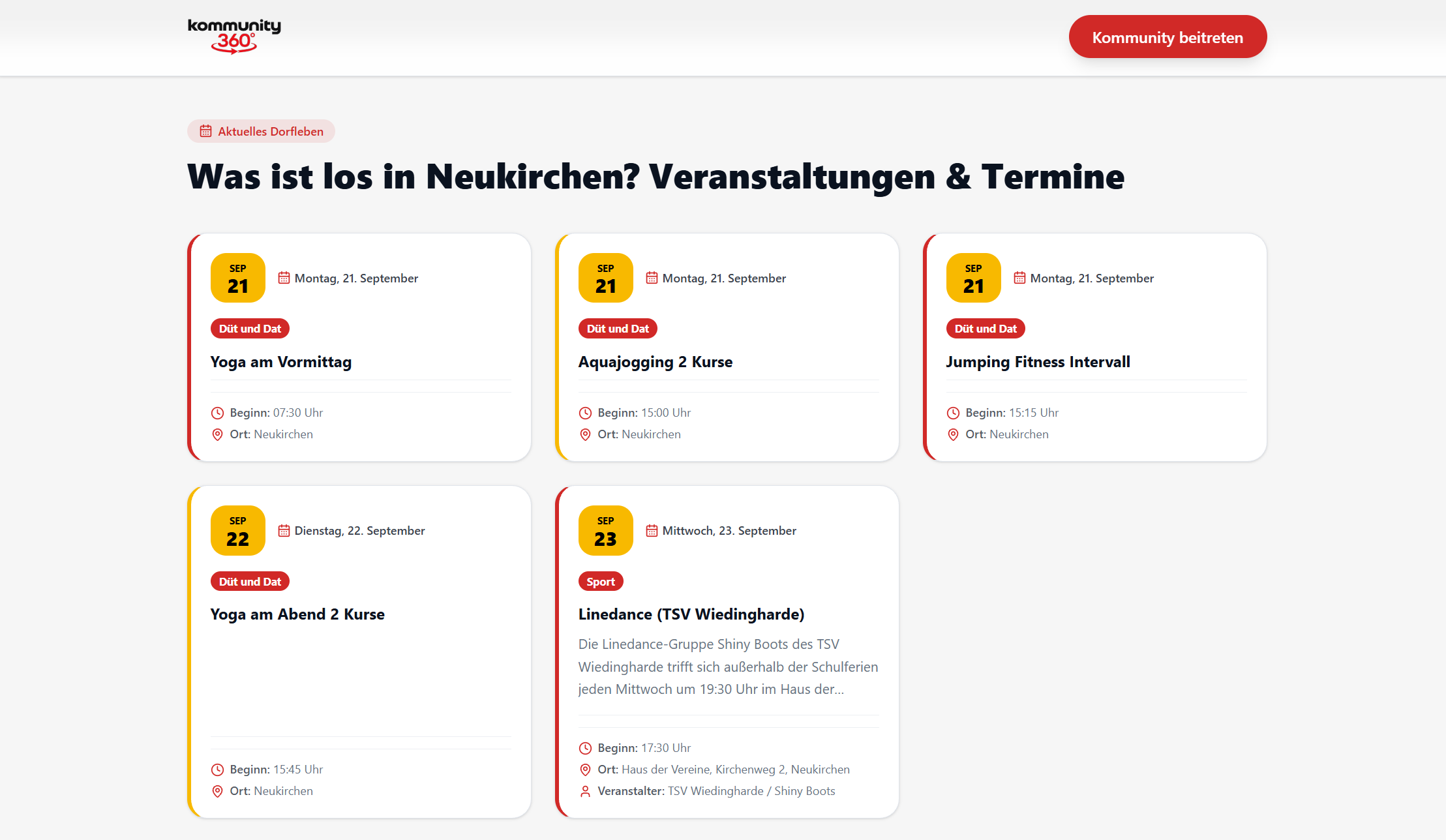Open the Jumping Fitness Intervall event title
The image size is (1446, 840).
pos(1038,362)
